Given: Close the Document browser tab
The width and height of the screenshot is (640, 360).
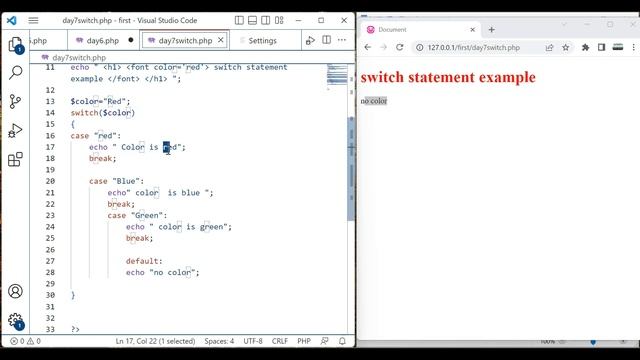Looking at the screenshot, I should pos(472,29).
